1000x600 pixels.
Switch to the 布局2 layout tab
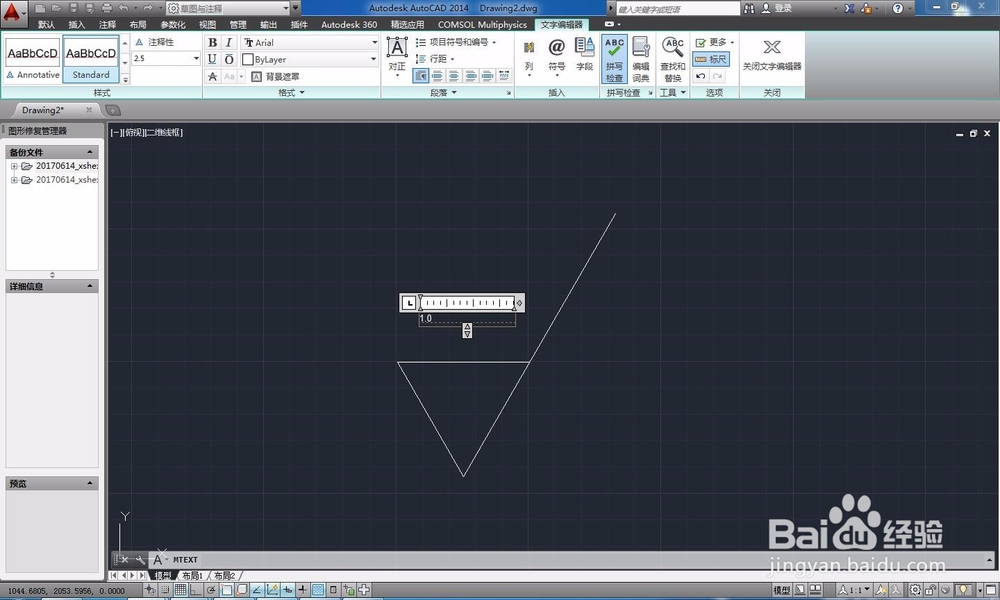tap(224, 575)
